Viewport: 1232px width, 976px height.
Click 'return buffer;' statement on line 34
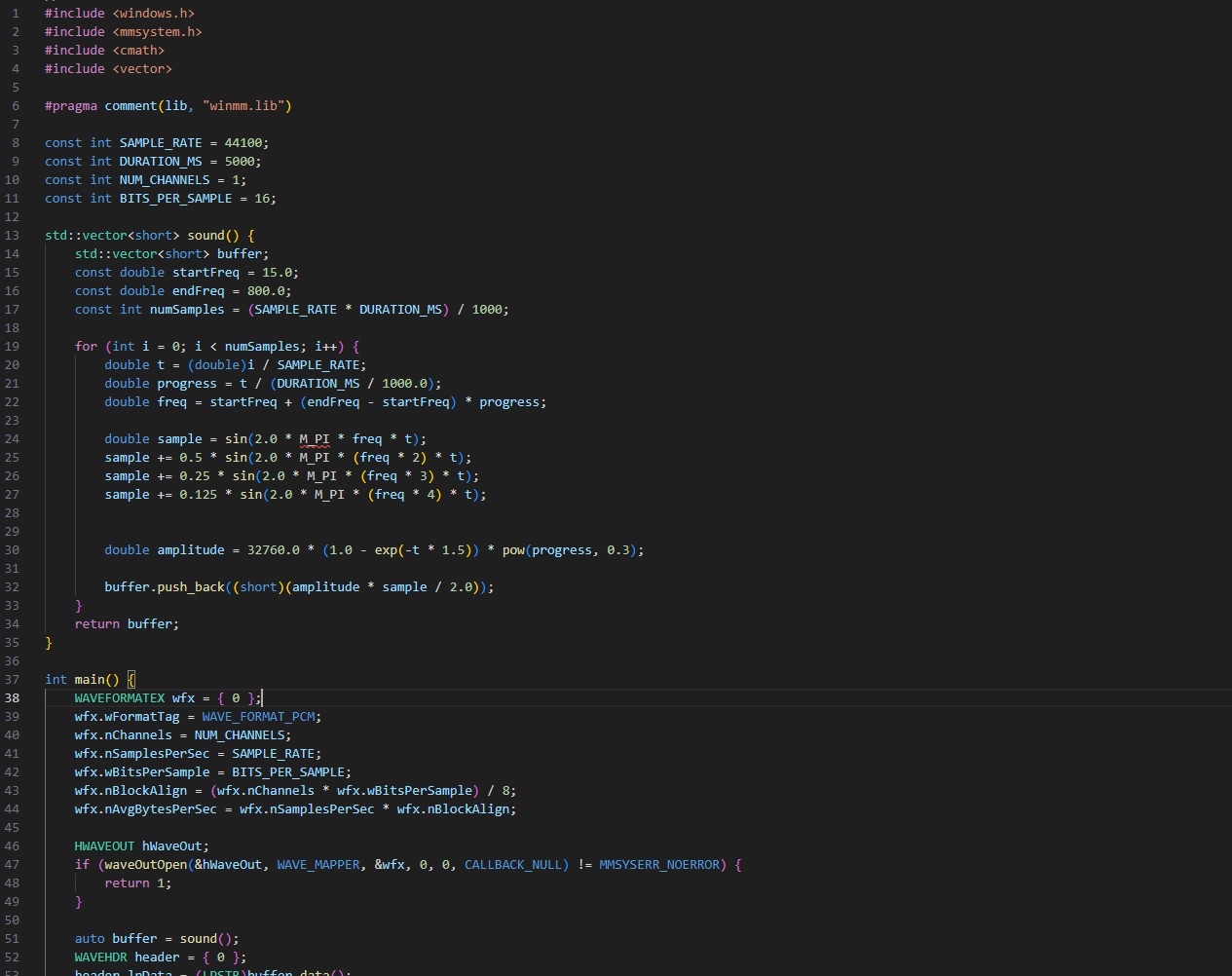tap(127, 624)
